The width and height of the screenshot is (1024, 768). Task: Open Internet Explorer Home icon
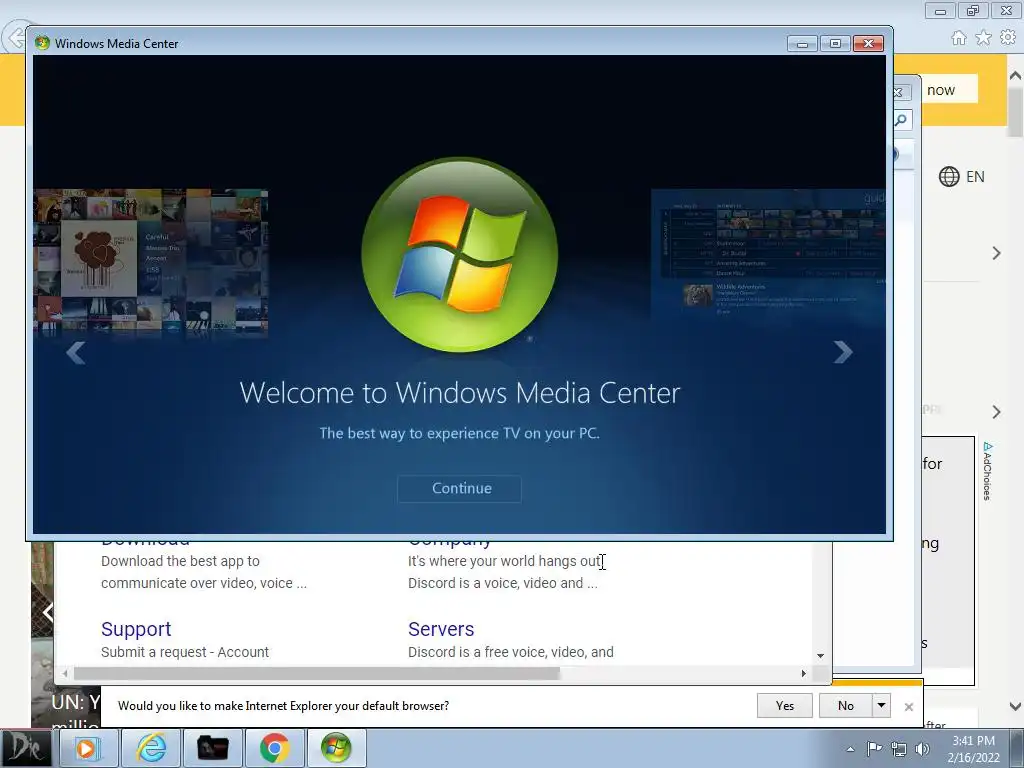959,38
